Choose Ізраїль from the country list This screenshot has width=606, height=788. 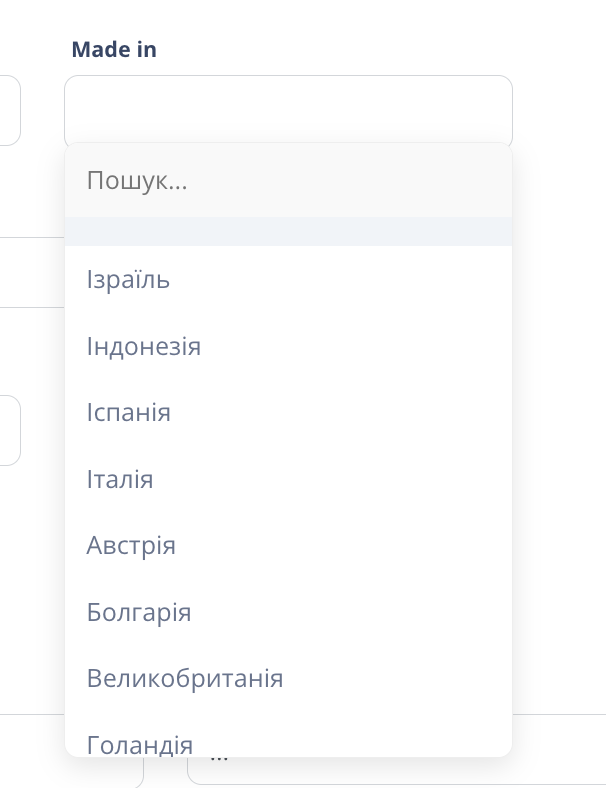point(128,280)
